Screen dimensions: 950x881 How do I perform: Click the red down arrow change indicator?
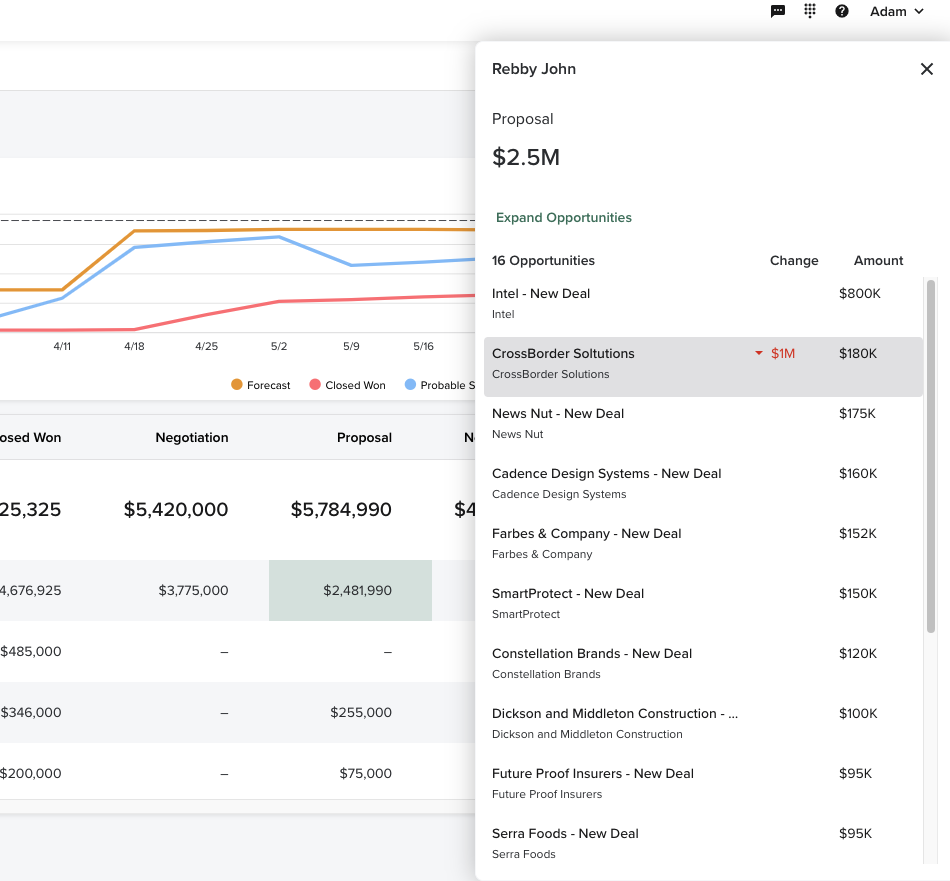[759, 353]
